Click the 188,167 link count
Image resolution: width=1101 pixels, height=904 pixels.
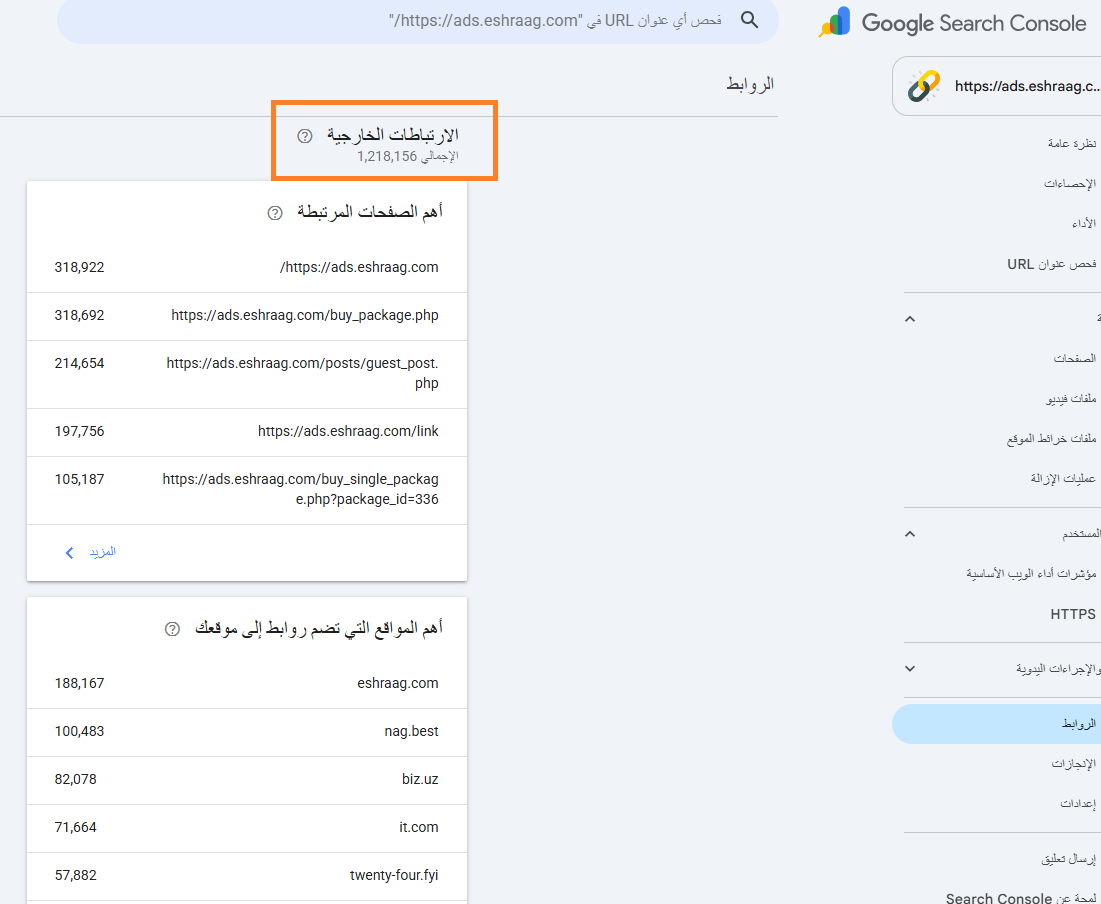pyautogui.click(x=79, y=683)
